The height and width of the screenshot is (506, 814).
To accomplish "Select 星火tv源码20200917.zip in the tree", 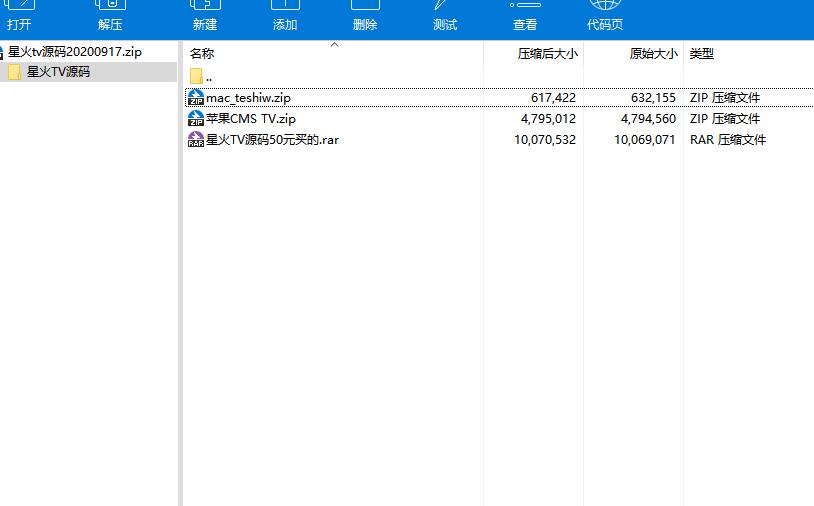I will pyautogui.click(x=75, y=52).
